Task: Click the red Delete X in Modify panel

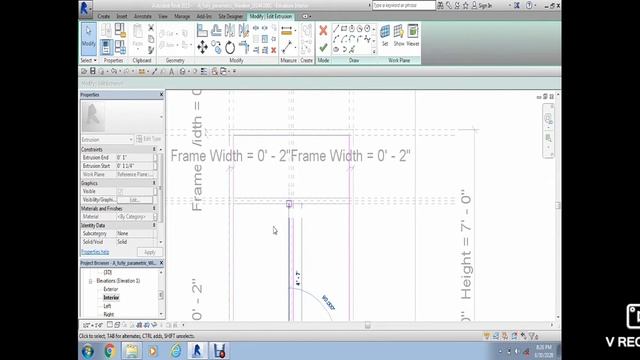Action: [x=273, y=50]
